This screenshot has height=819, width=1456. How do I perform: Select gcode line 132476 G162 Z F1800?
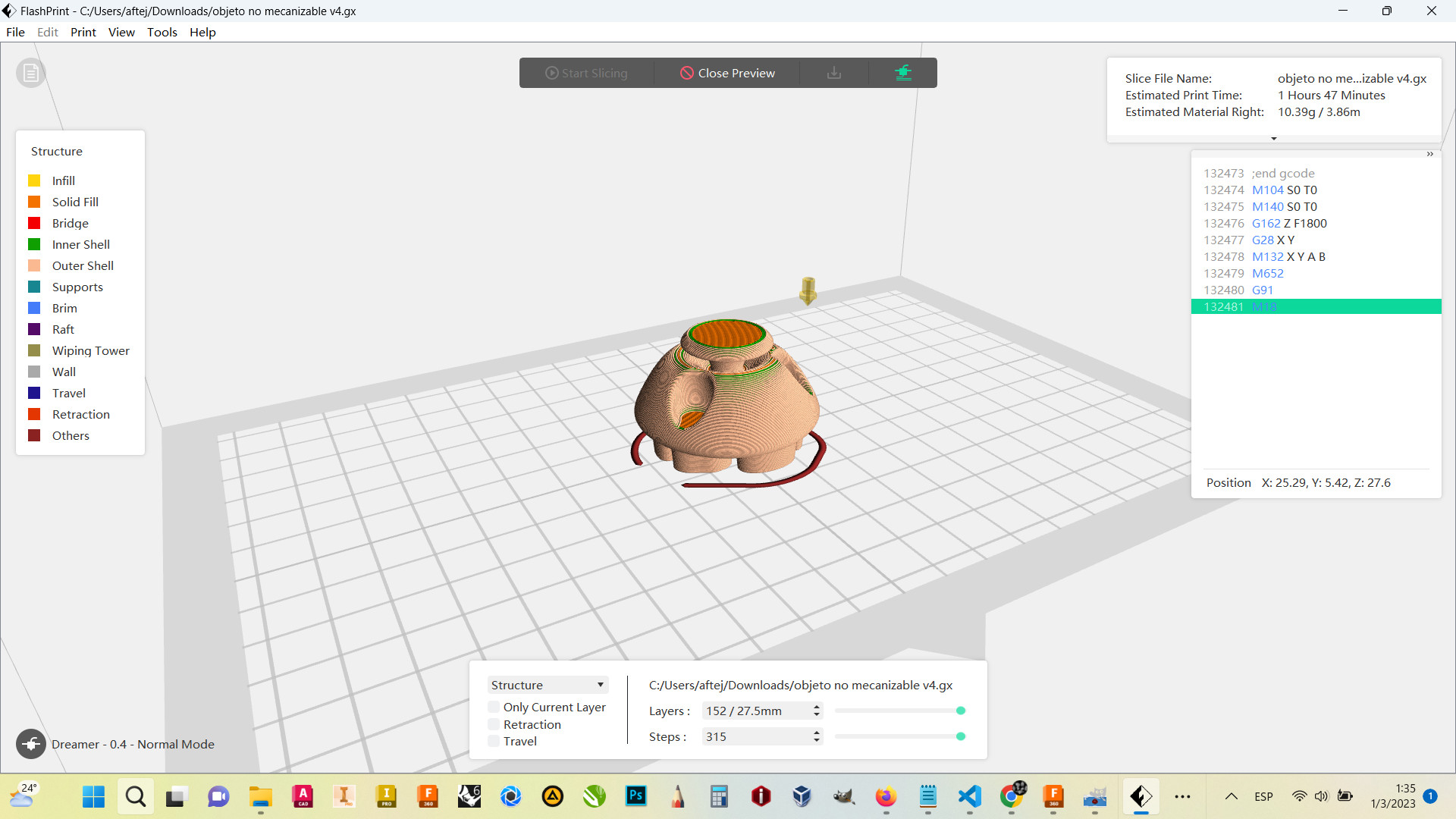[x=1316, y=223]
